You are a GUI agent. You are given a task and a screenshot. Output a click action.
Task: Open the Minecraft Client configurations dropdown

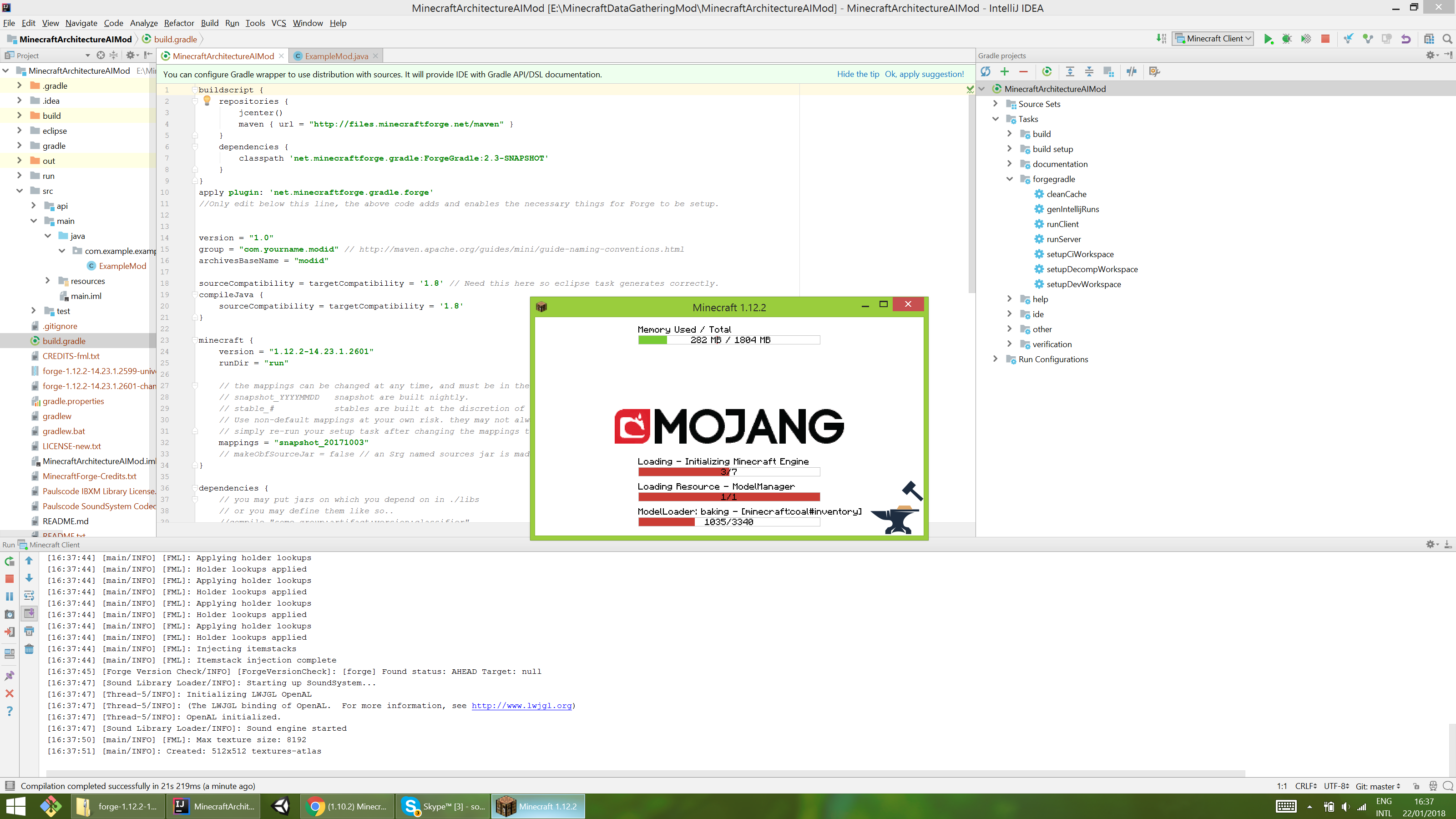point(1213,38)
